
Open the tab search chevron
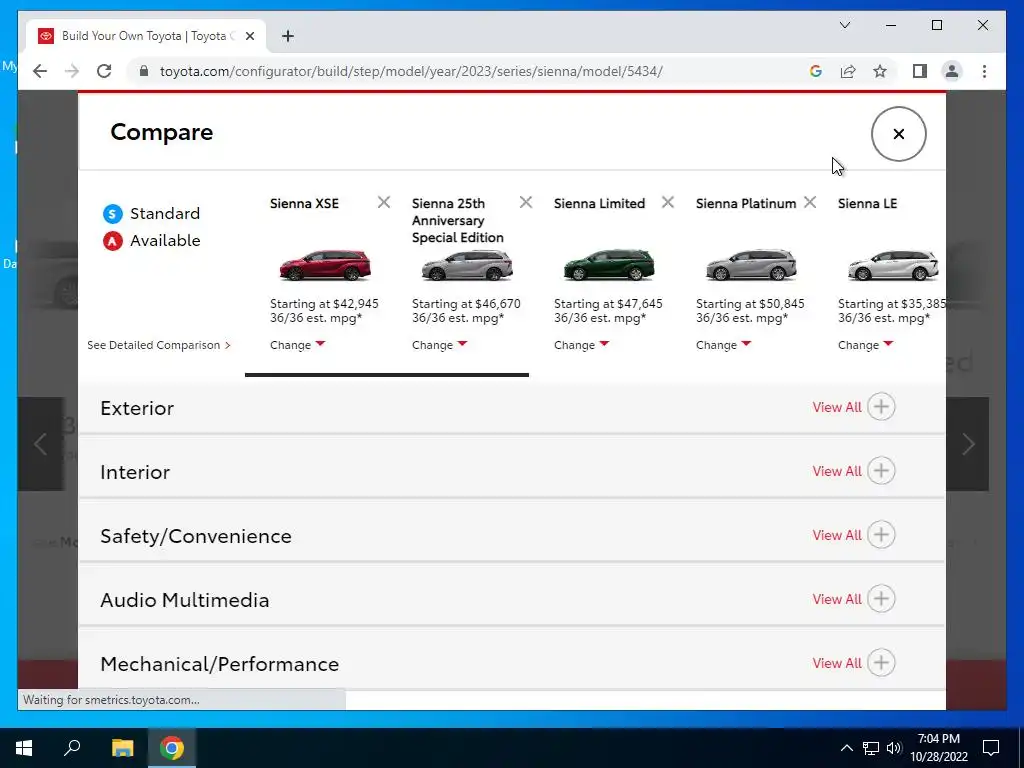click(844, 25)
